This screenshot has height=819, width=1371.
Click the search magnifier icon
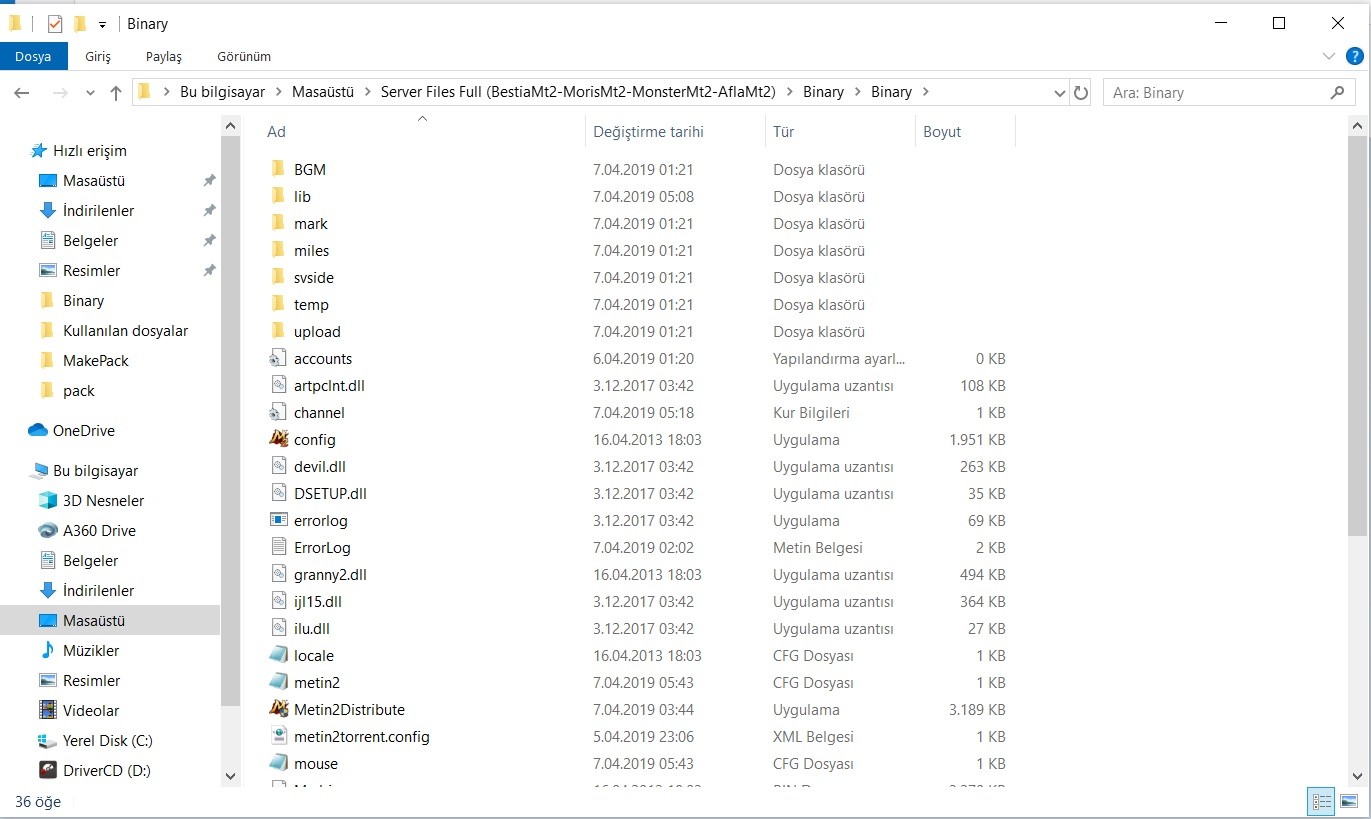[1338, 92]
